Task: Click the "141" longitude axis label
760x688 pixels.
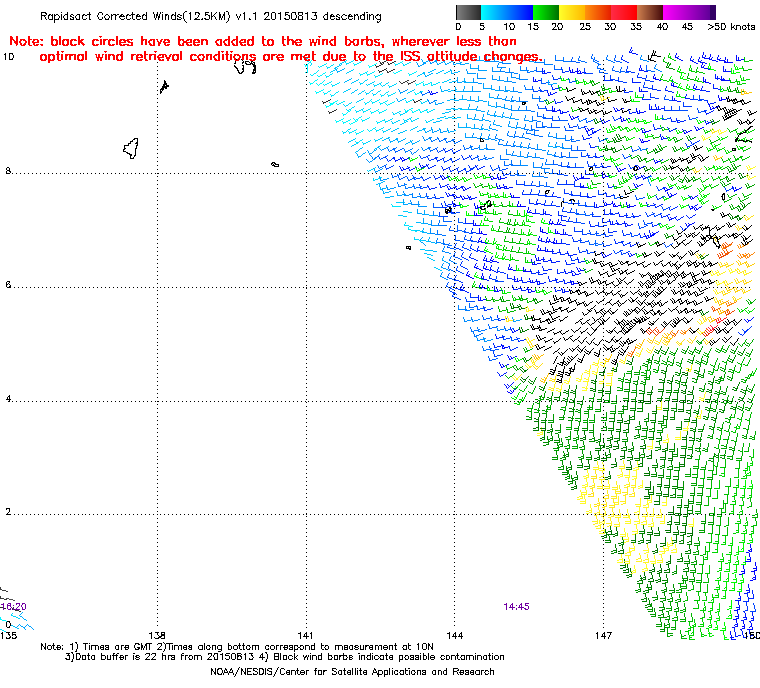Action: click(x=305, y=635)
